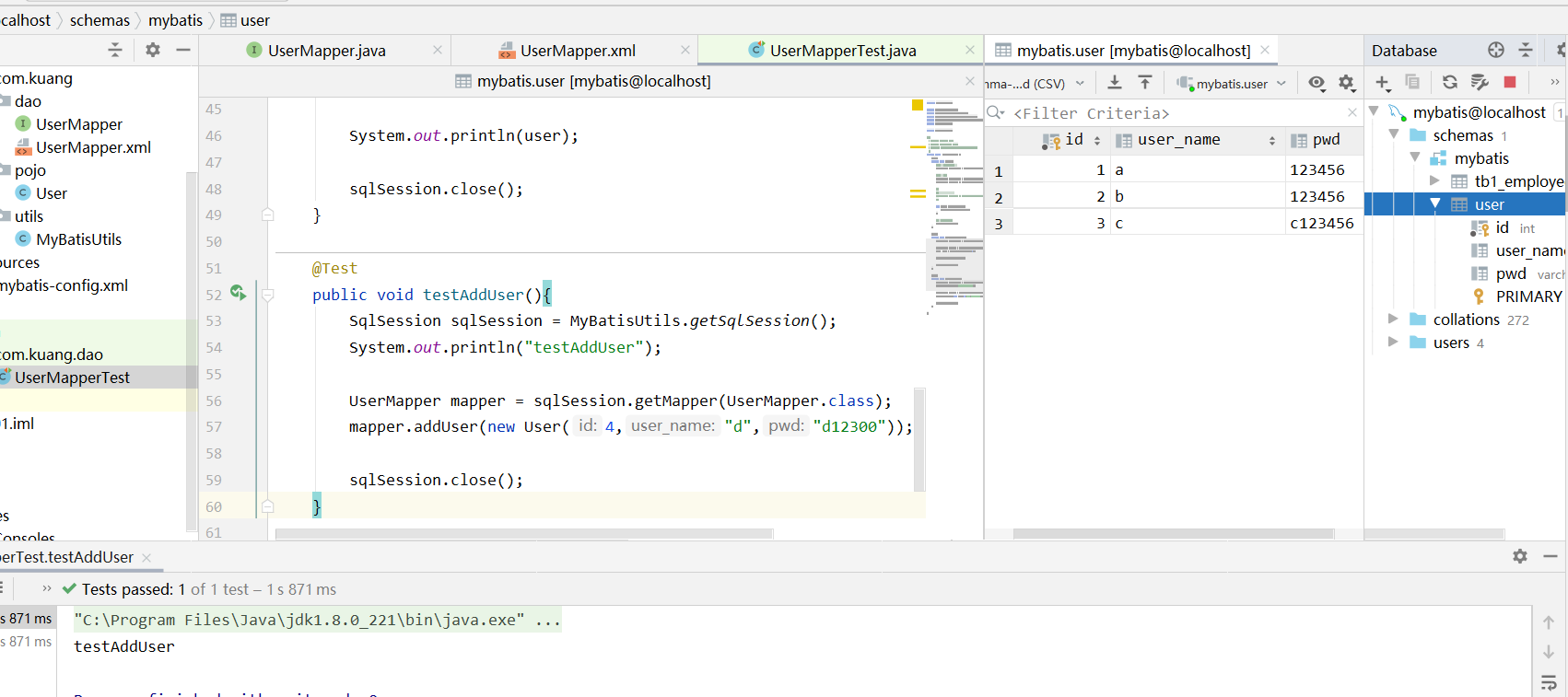Close the UserMapper.xml tab
Viewport: 1568px width, 697px height.
coord(685,50)
